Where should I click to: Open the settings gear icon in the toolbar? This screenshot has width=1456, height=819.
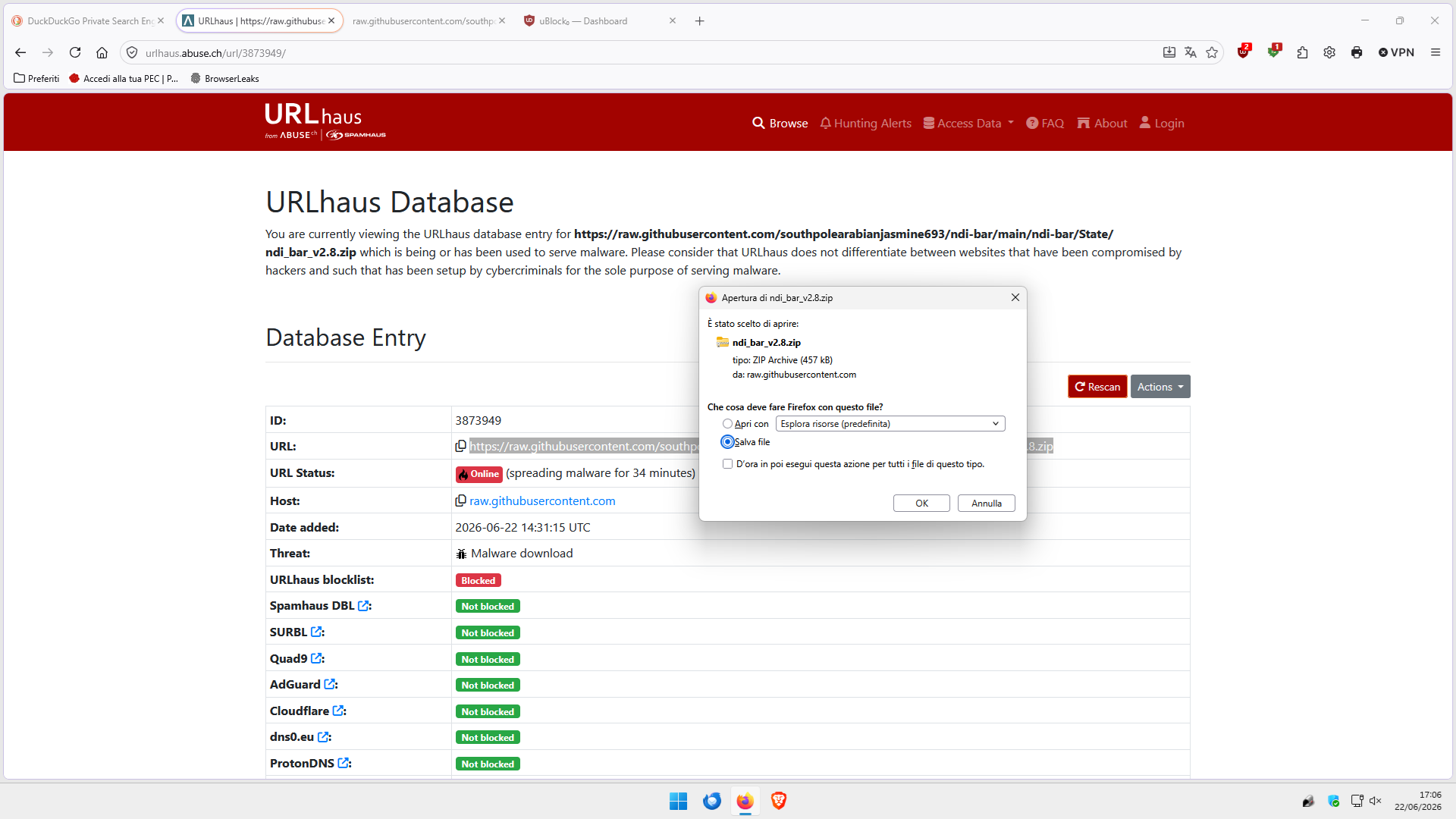(x=1329, y=52)
